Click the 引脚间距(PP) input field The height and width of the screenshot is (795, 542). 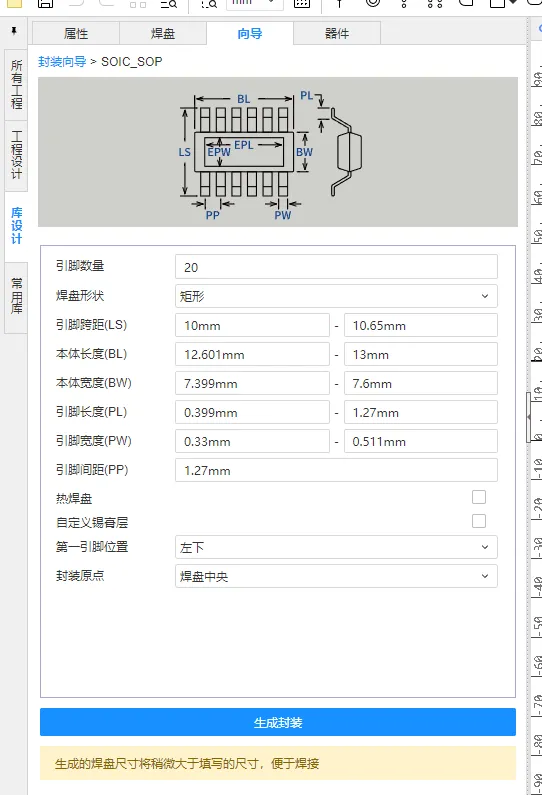[x=336, y=471]
